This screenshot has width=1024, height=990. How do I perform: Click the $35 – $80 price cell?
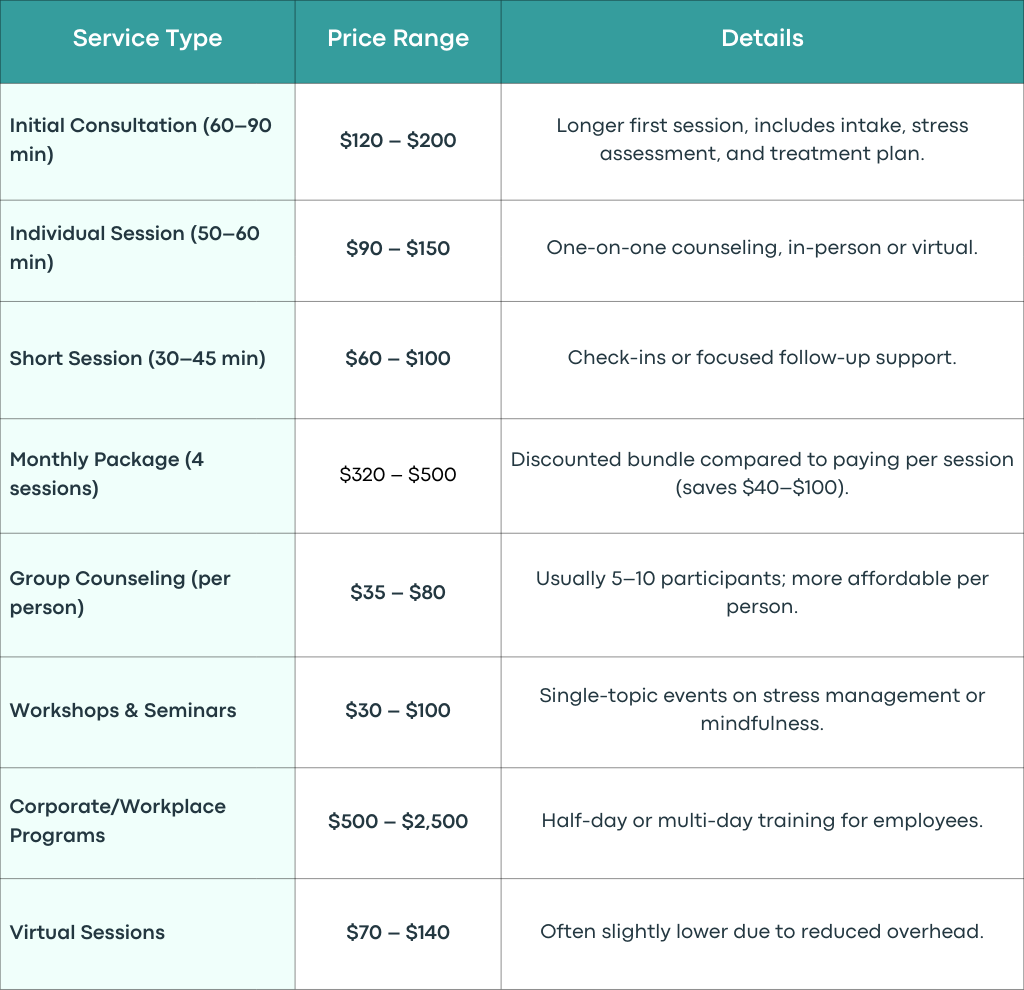coord(398,592)
